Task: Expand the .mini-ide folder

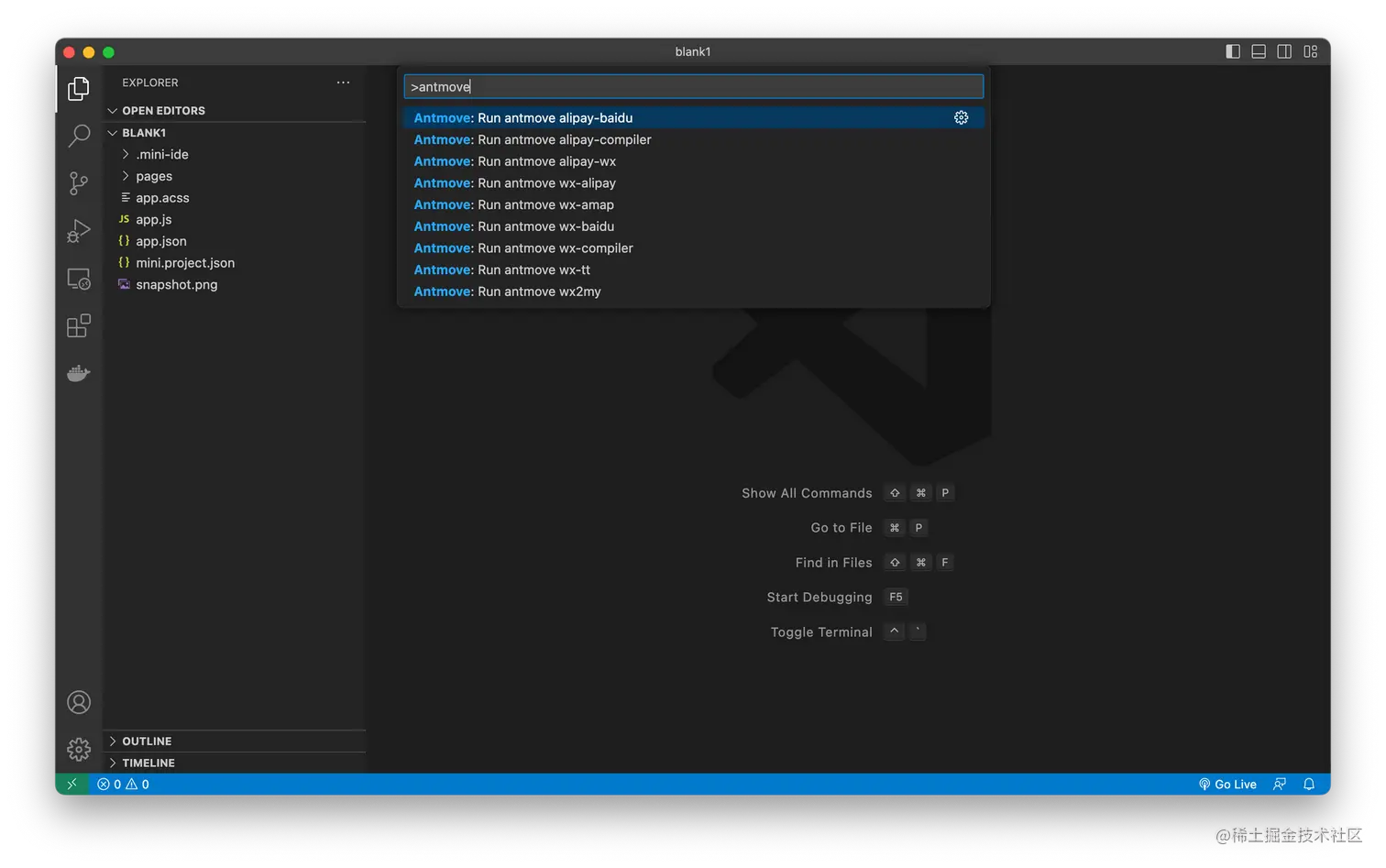Action: coord(235,154)
